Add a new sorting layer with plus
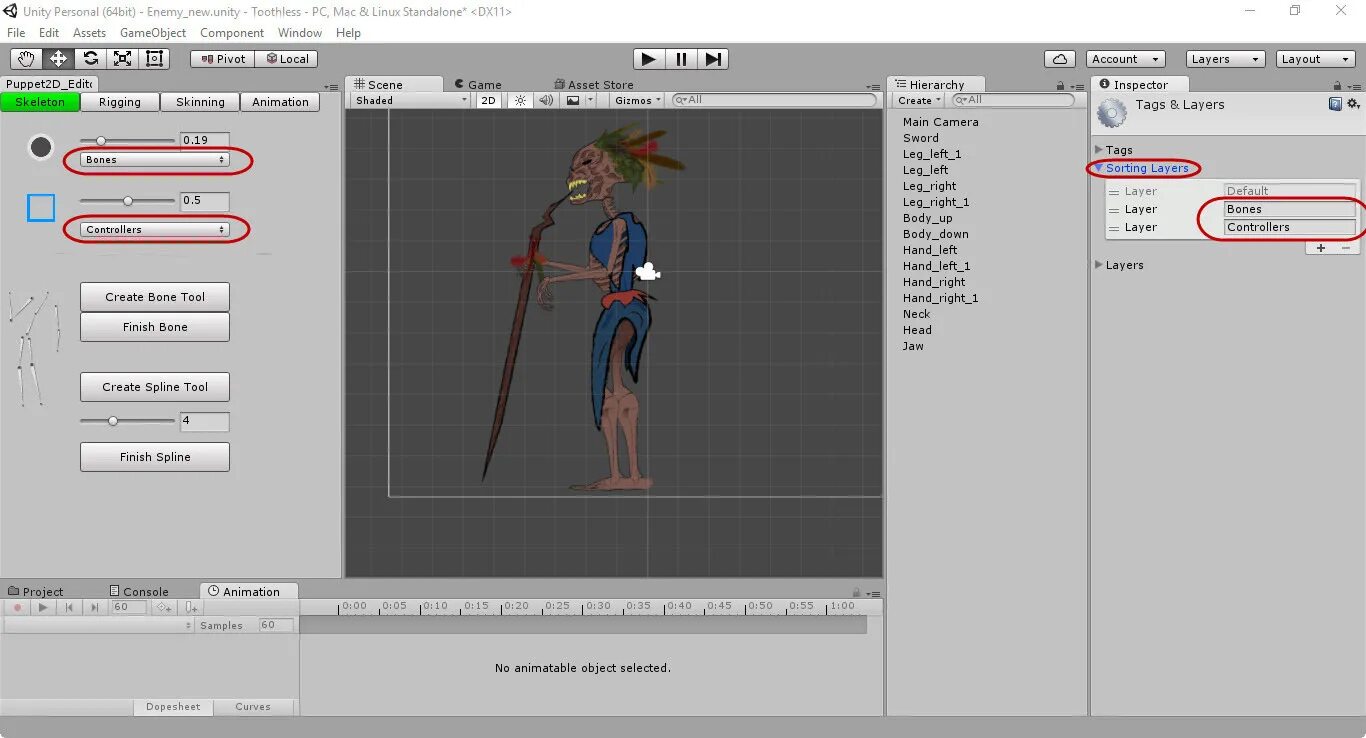This screenshot has width=1366, height=738. click(x=1321, y=248)
